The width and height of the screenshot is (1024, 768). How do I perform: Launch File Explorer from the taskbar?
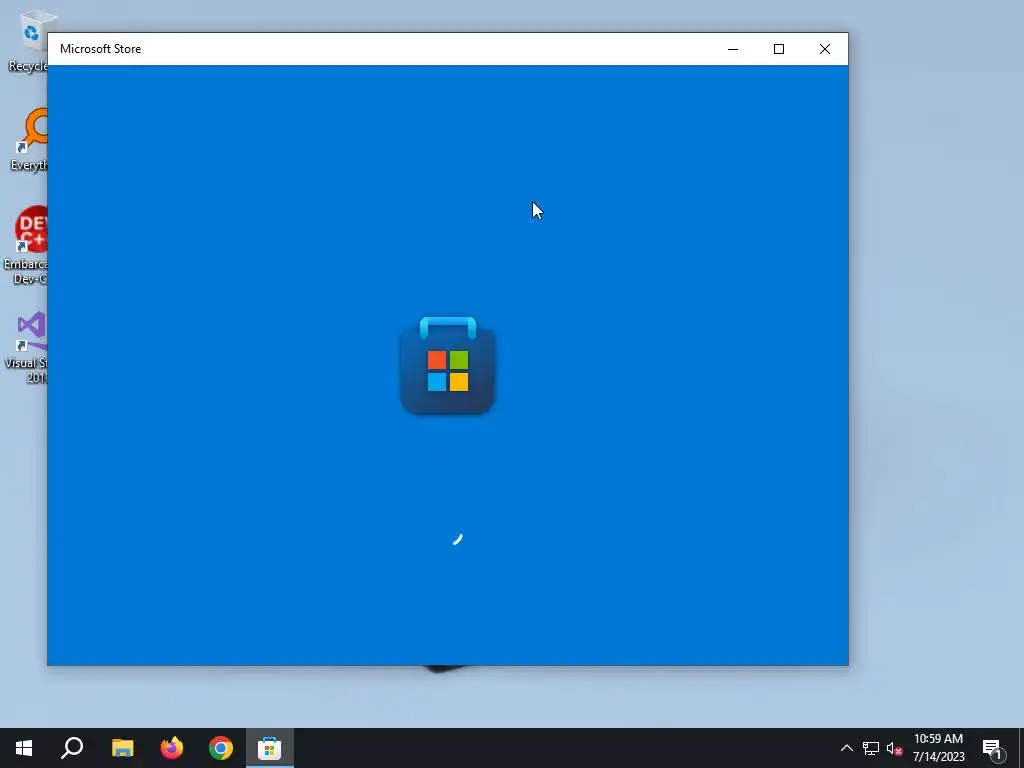[122, 748]
